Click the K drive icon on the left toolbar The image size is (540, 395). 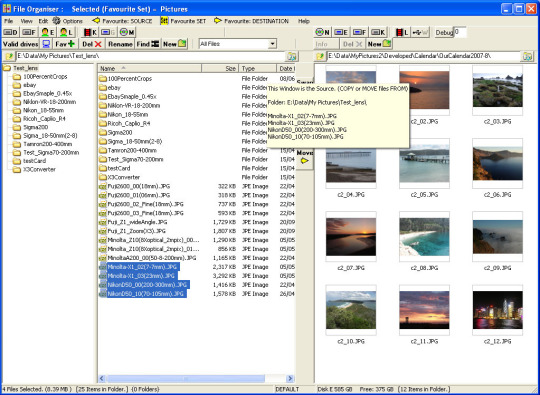90,32
